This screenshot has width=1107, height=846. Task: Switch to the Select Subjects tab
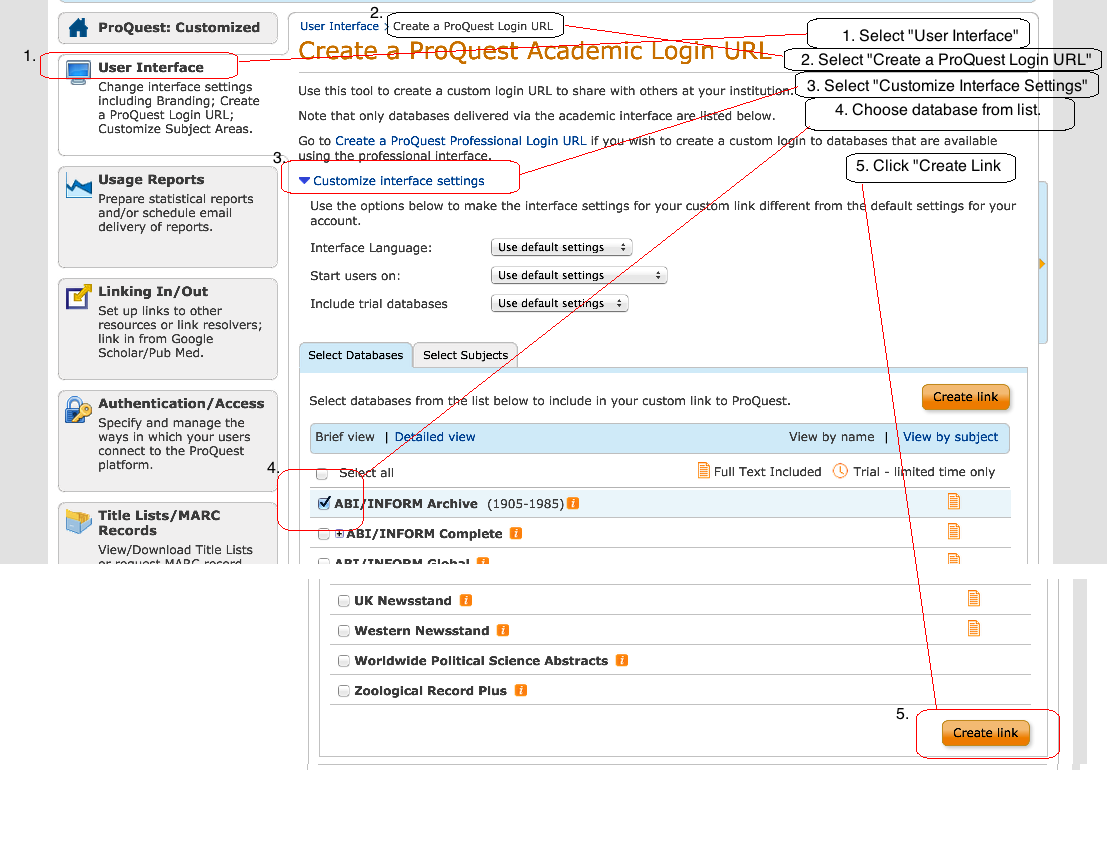(465, 355)
